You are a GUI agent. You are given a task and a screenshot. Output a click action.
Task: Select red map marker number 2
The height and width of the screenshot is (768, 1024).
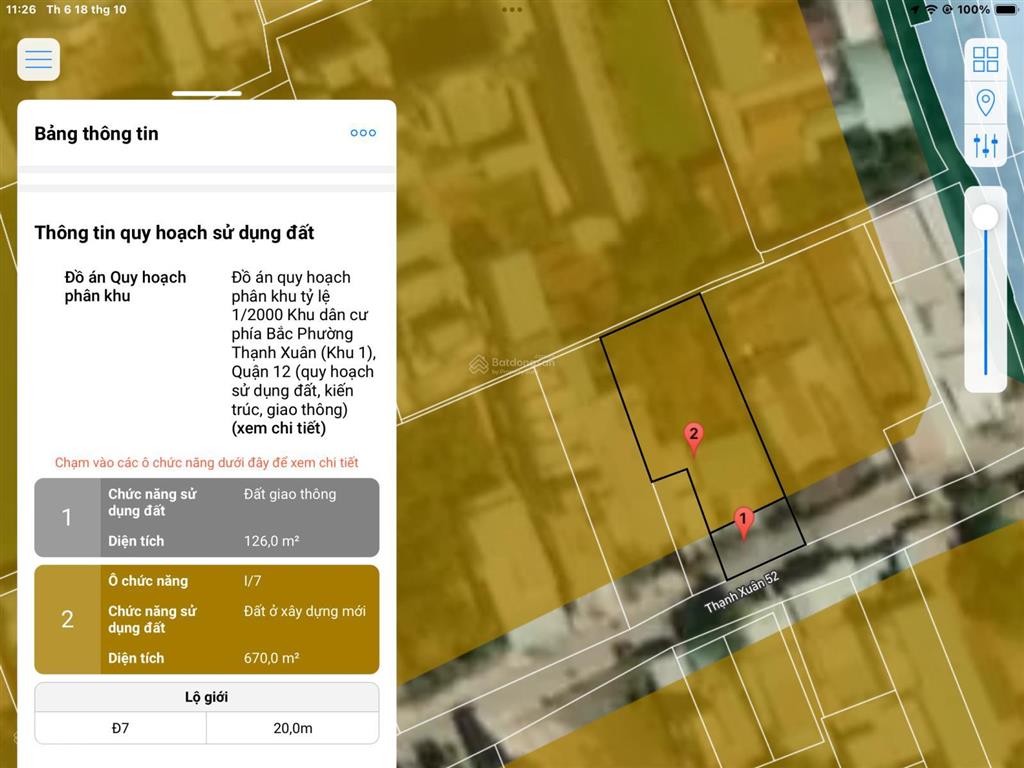694,439
